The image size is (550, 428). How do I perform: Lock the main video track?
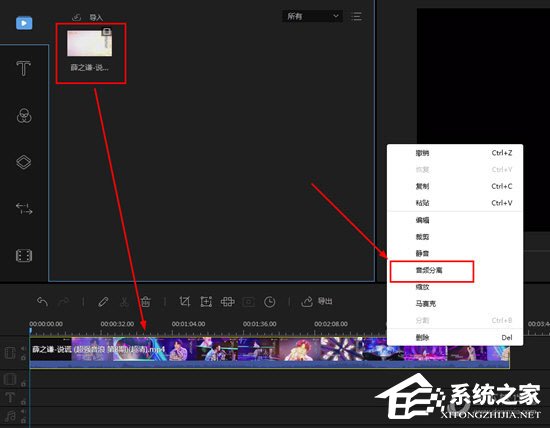[23, 357]
